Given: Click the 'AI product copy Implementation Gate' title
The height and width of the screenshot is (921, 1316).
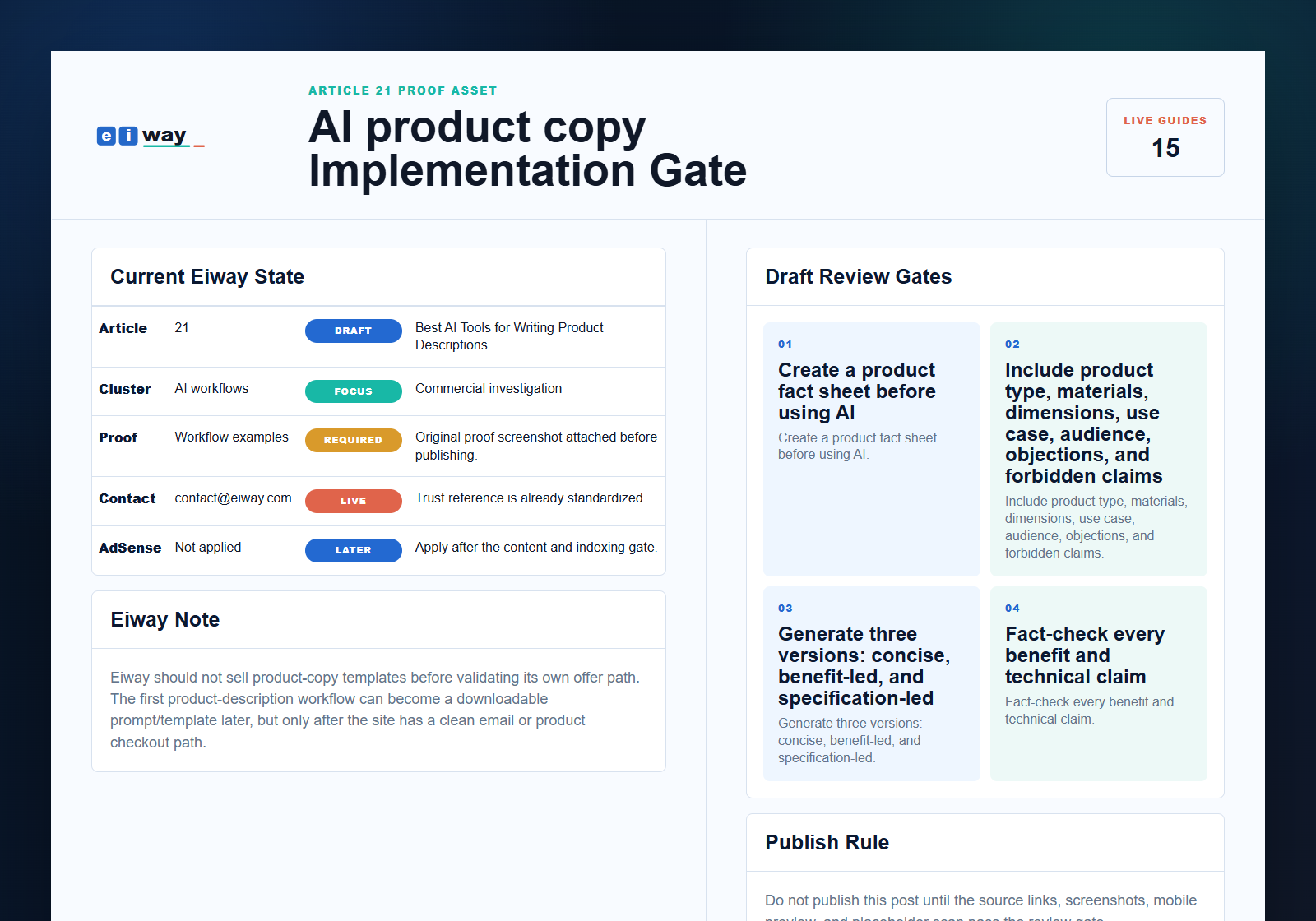Looking at the screenshot, I should coord(527,149).
